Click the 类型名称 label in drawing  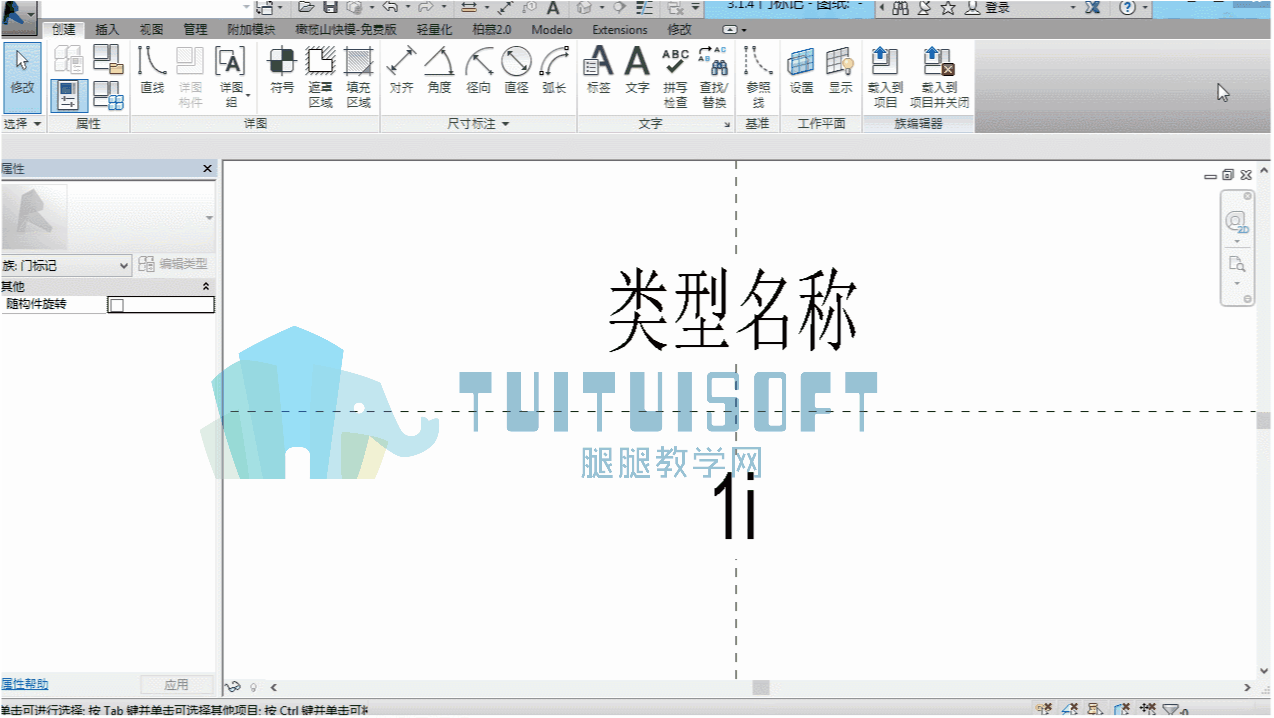(x=734, y=309)
